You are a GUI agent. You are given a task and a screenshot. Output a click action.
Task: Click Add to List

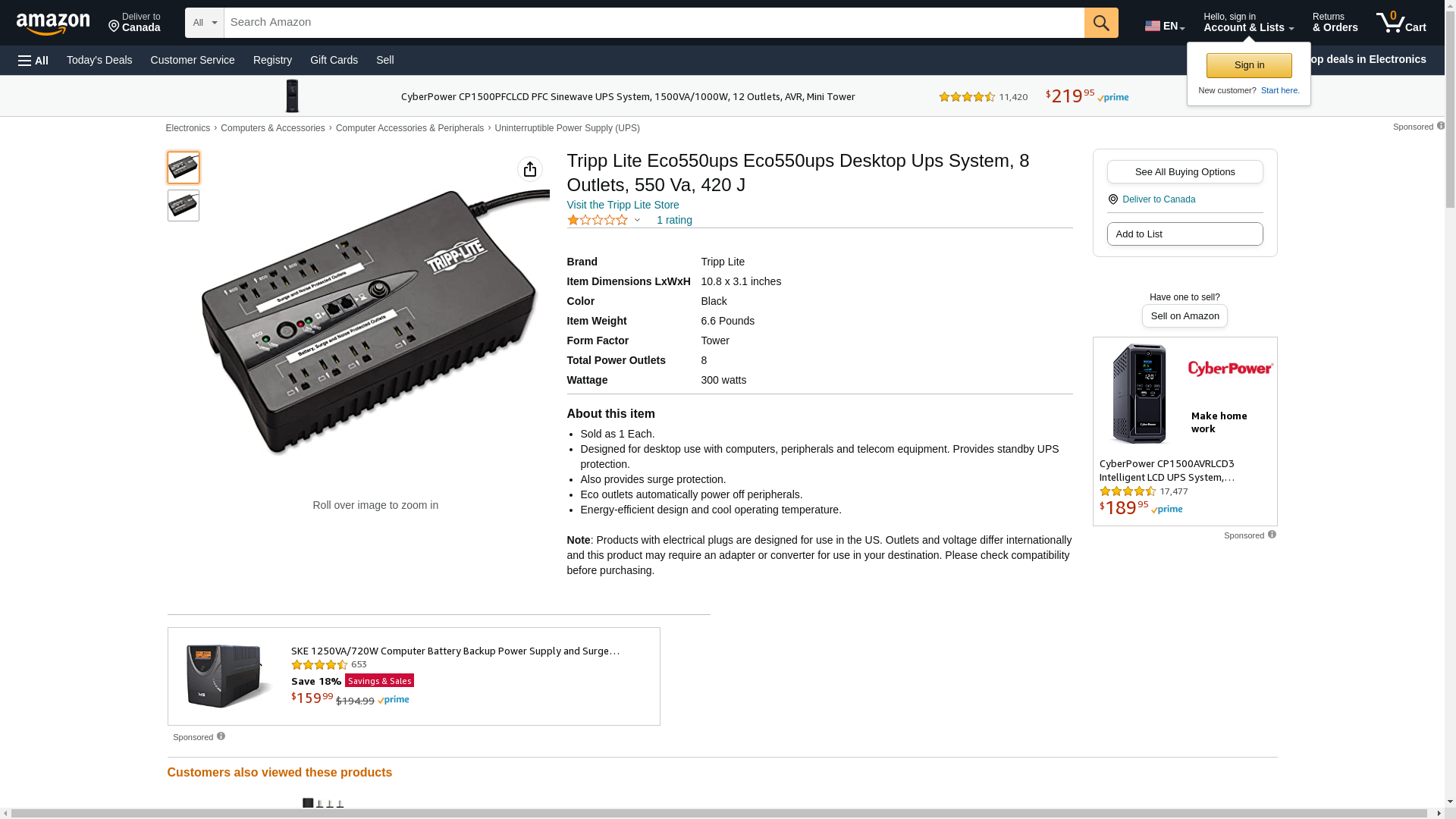coord(1185,234)
